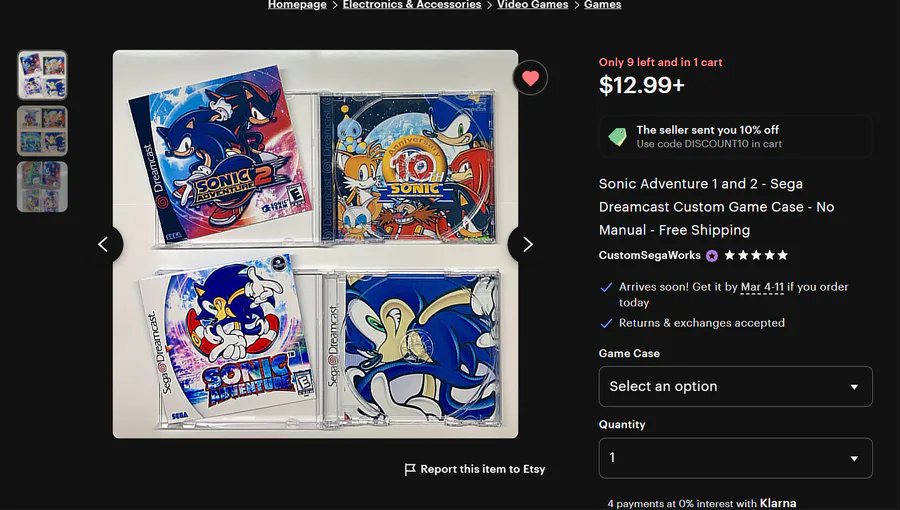This screenshot has height=510, width=900.
Task: Open the Quantity dropdown
Action: click(x=735, y=458)
